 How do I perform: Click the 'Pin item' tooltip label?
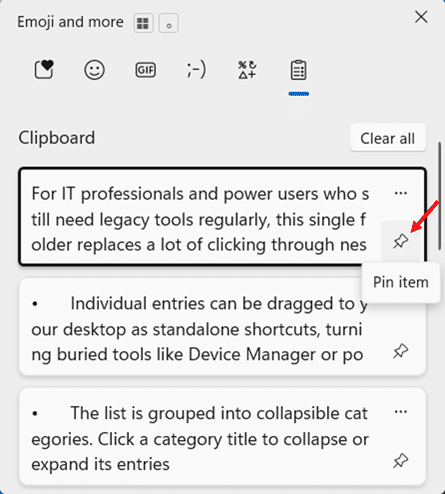point(401,282)
